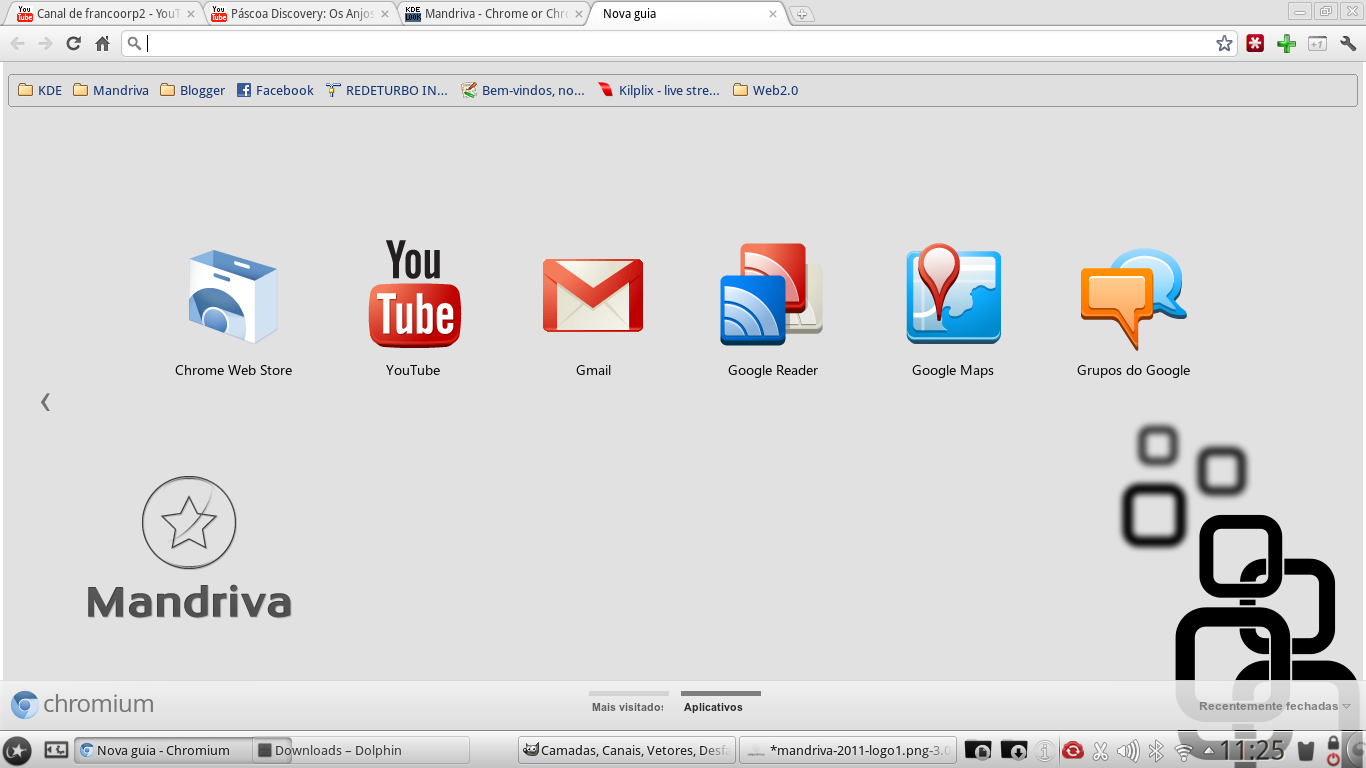1366x768 pixels.
Task: Launch Google Maps app
Action: pos(953,294)
